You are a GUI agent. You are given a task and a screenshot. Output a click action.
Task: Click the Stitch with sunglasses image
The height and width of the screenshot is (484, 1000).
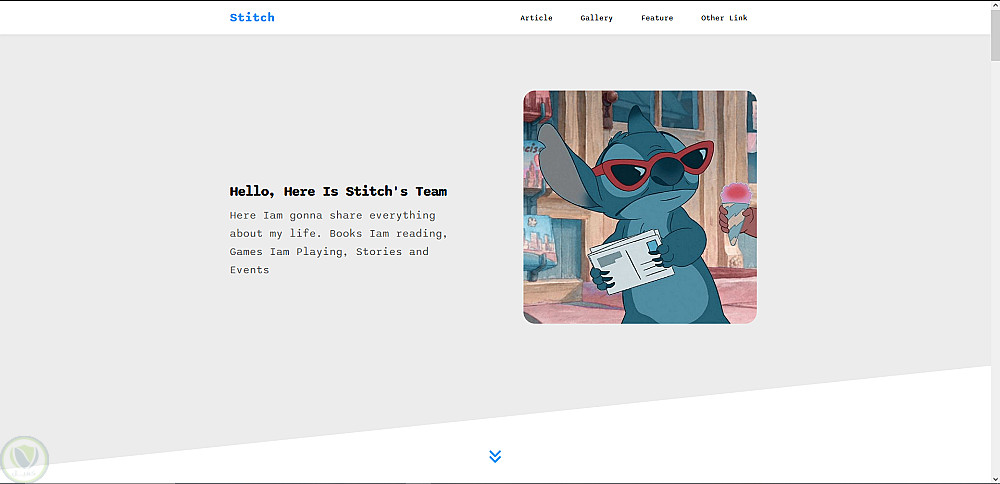tap(640, 207)
